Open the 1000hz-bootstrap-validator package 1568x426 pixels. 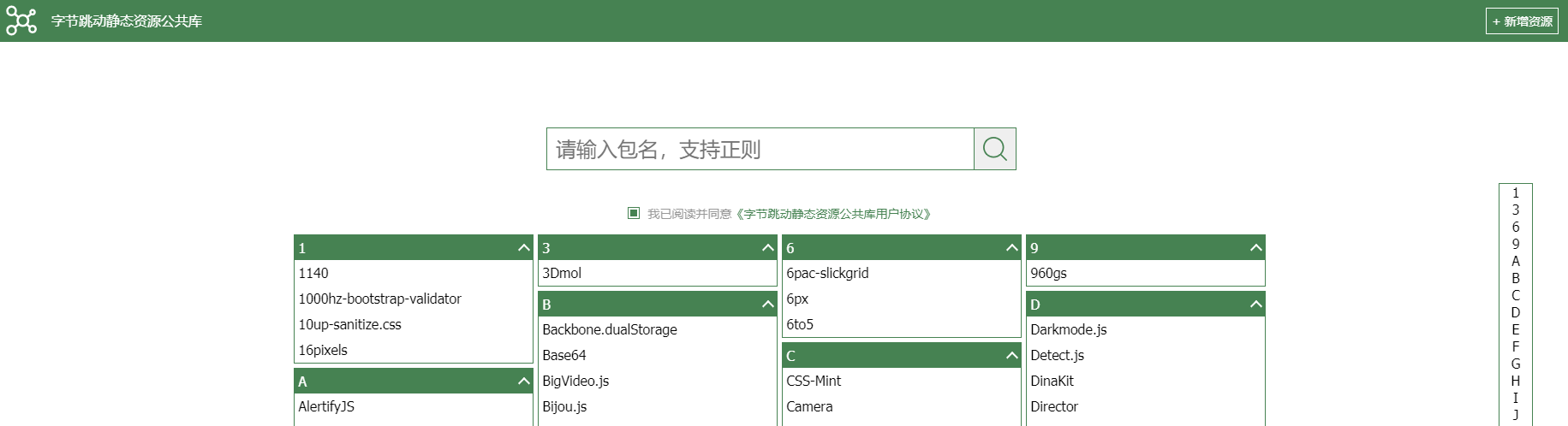pos(379,299)
